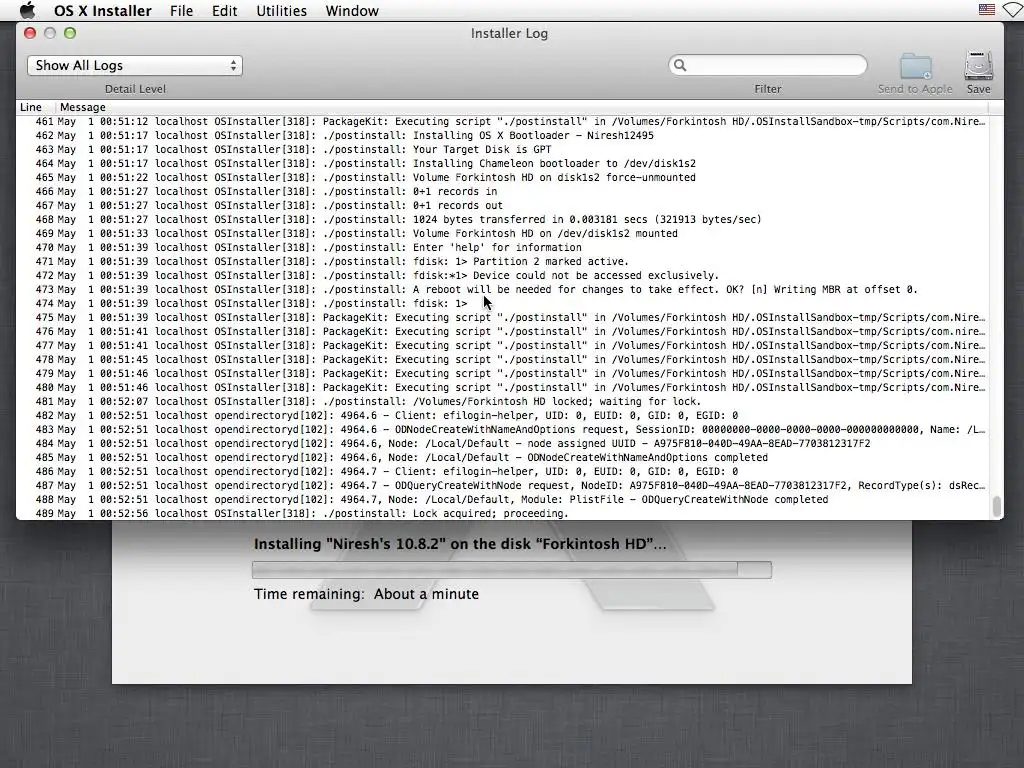Open the Window menu
1024x768 pixels.
point(352,10)
